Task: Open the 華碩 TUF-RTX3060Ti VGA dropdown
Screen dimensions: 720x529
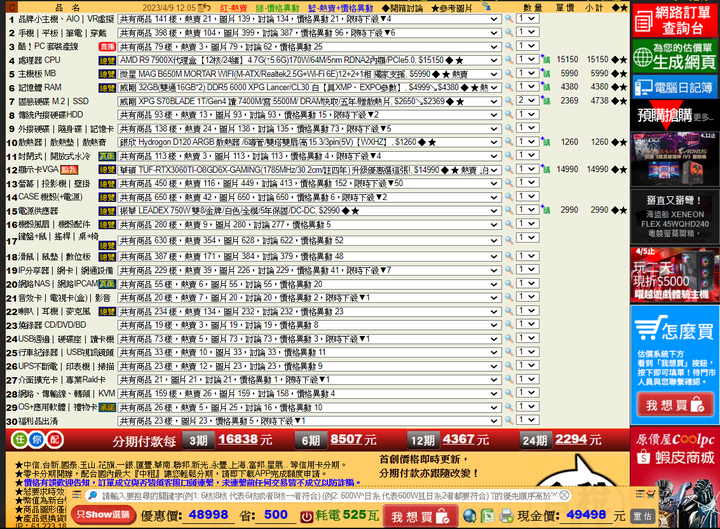Action: 309,170
